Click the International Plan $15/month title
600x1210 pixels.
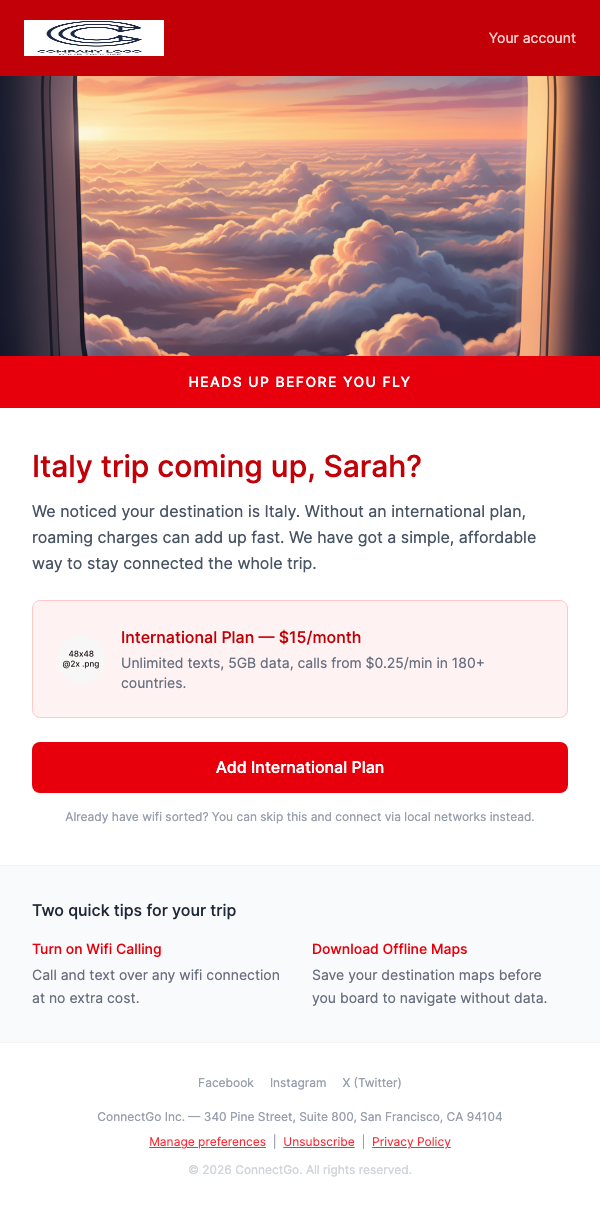(x=240, y=637)
